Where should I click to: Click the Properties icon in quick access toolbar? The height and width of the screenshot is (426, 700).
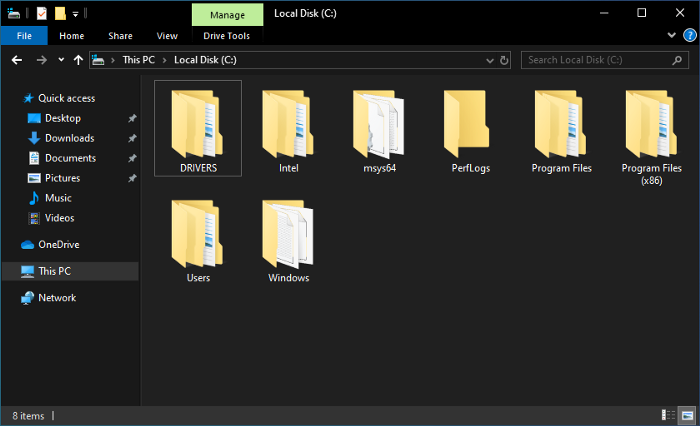click(41, 14)
